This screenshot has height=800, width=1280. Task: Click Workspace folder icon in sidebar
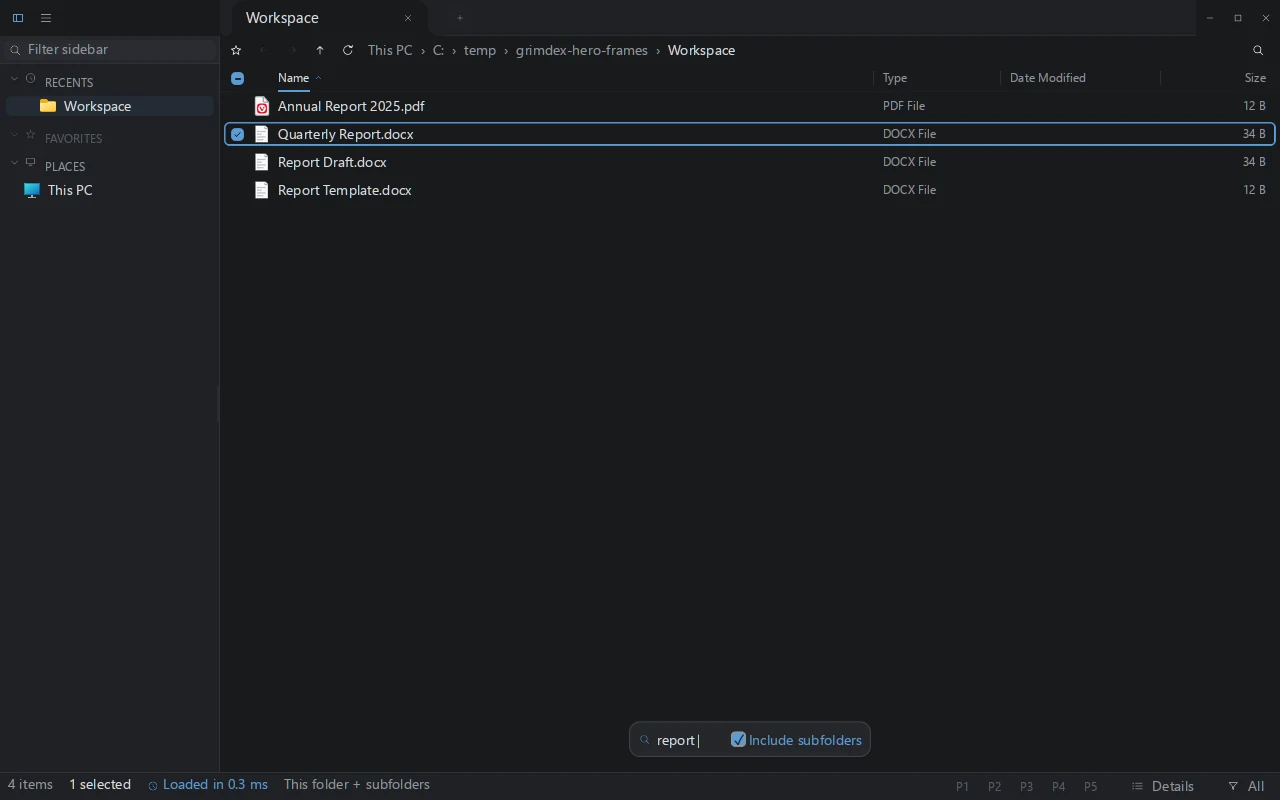(48, 106)
